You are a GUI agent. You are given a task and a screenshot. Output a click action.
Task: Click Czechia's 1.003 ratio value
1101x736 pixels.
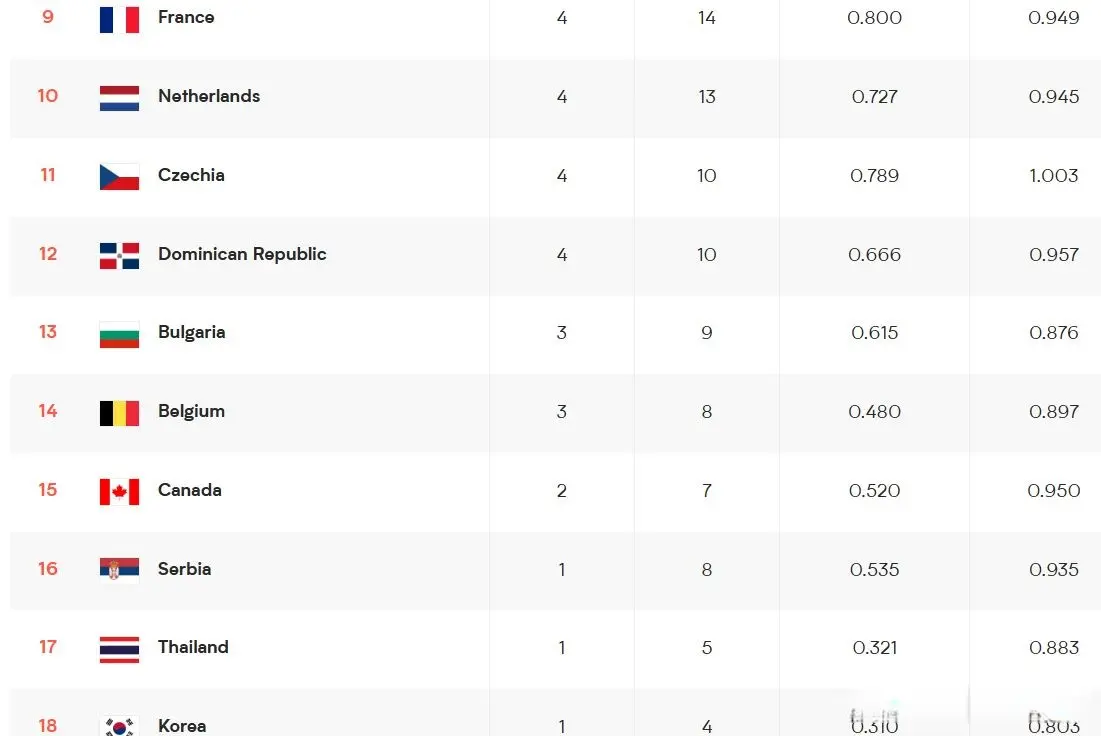pos(1053,176)
